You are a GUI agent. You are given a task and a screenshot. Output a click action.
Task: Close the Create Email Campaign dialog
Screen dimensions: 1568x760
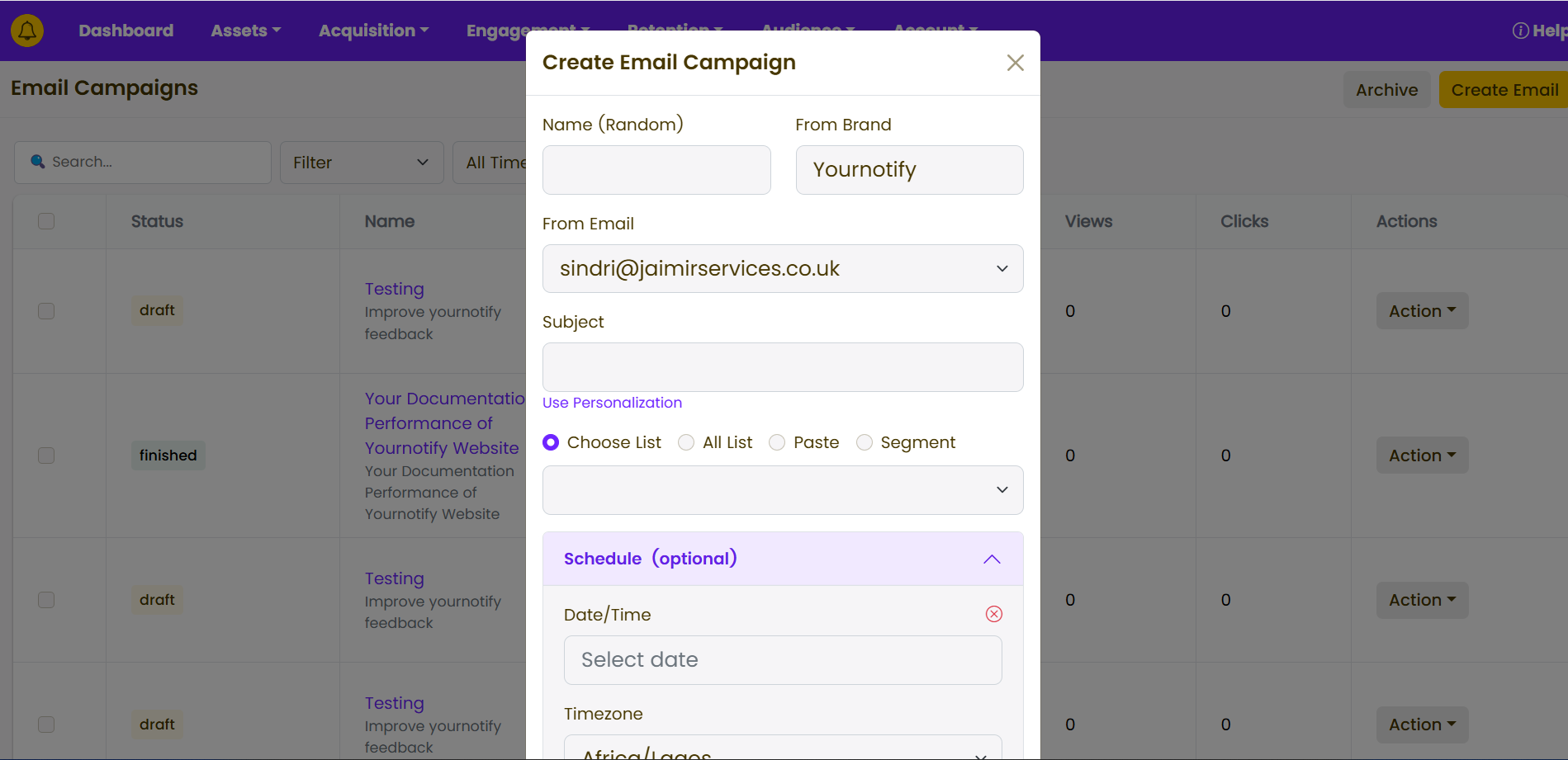tap(1015, 63)
